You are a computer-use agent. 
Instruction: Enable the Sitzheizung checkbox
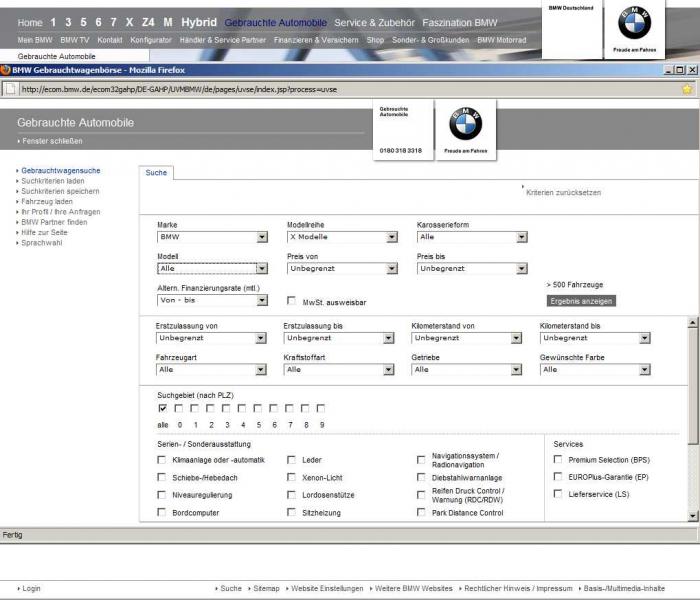(x=290, y=513)
